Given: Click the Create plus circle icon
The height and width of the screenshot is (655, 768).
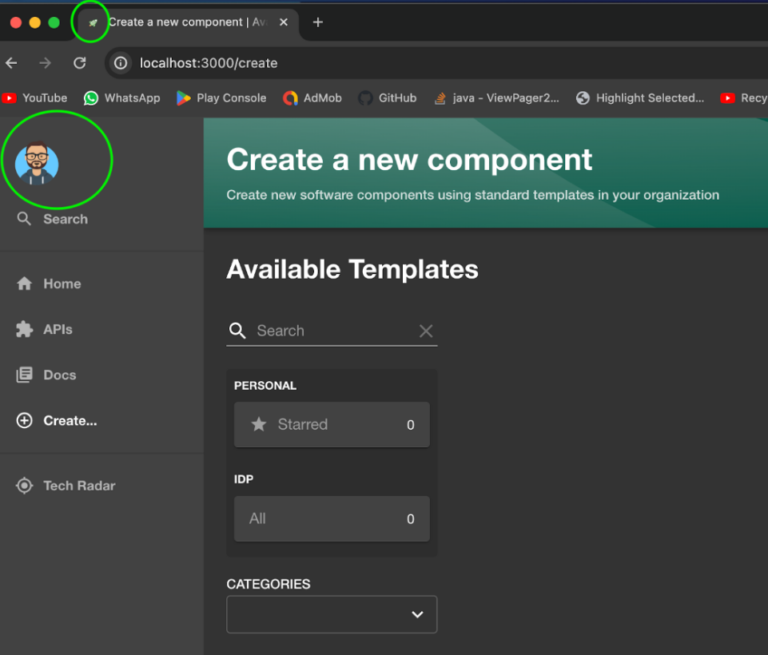Looking at the screenshot, I should click(24, 420).
